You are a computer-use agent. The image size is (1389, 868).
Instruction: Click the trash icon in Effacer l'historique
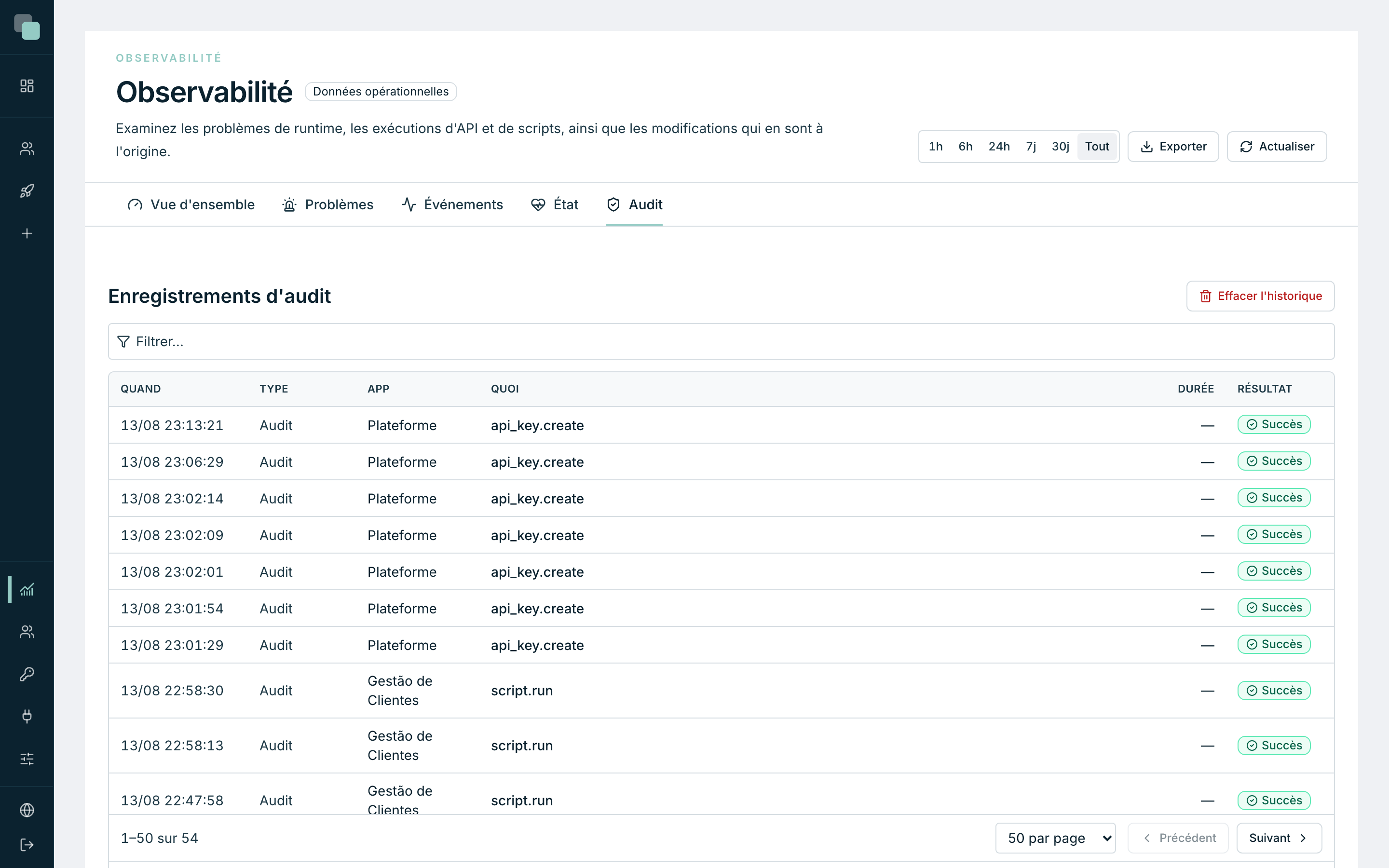1205,296
